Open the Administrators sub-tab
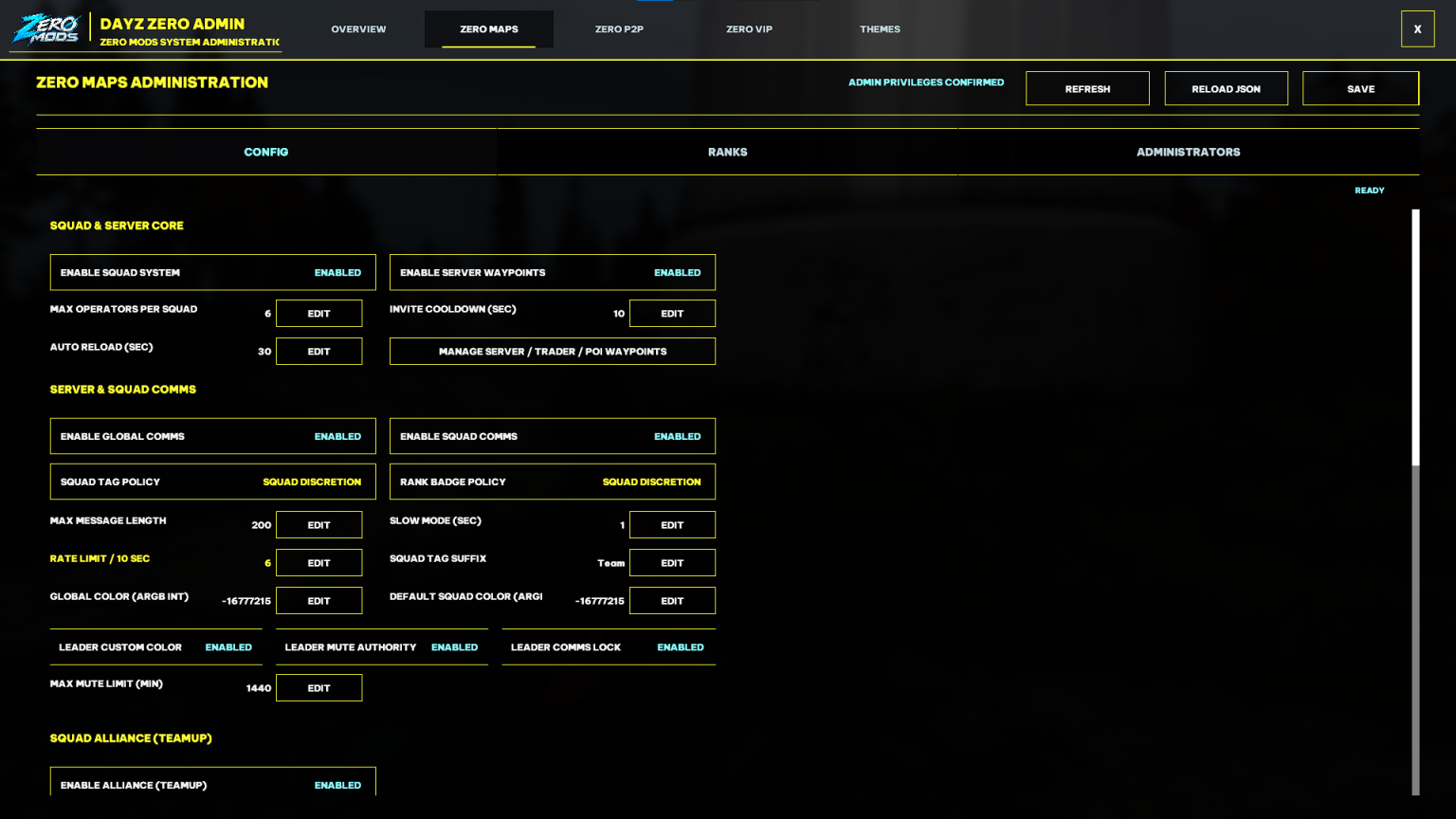This screenshot has width=1456, height=819. pyautogui.click(x=1189, y=152)
